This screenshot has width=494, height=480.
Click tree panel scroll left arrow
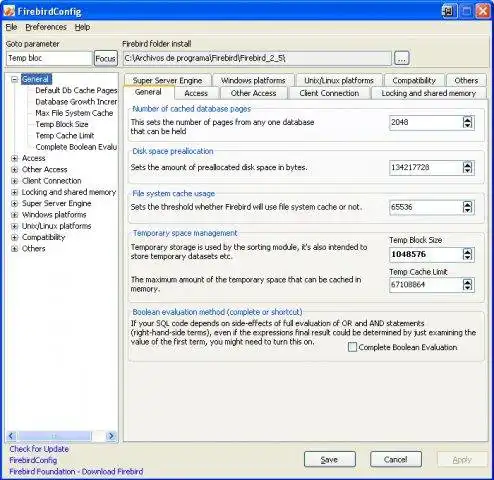point(12,436)
